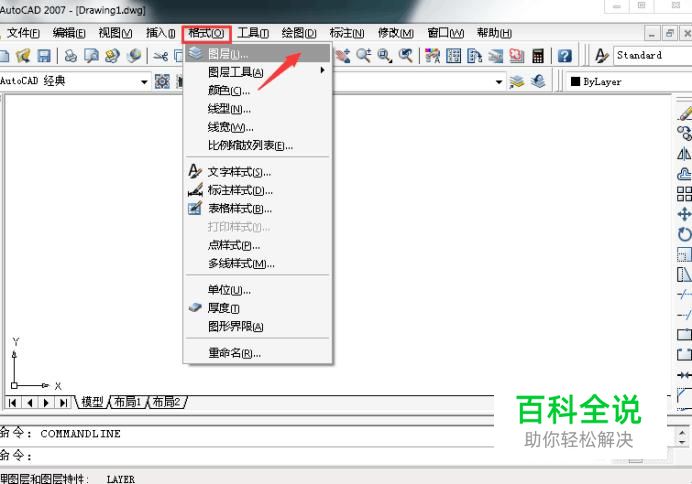Select the Zoom Window tool
This screenshot has width=692, height=484.
tap(385, 56)
